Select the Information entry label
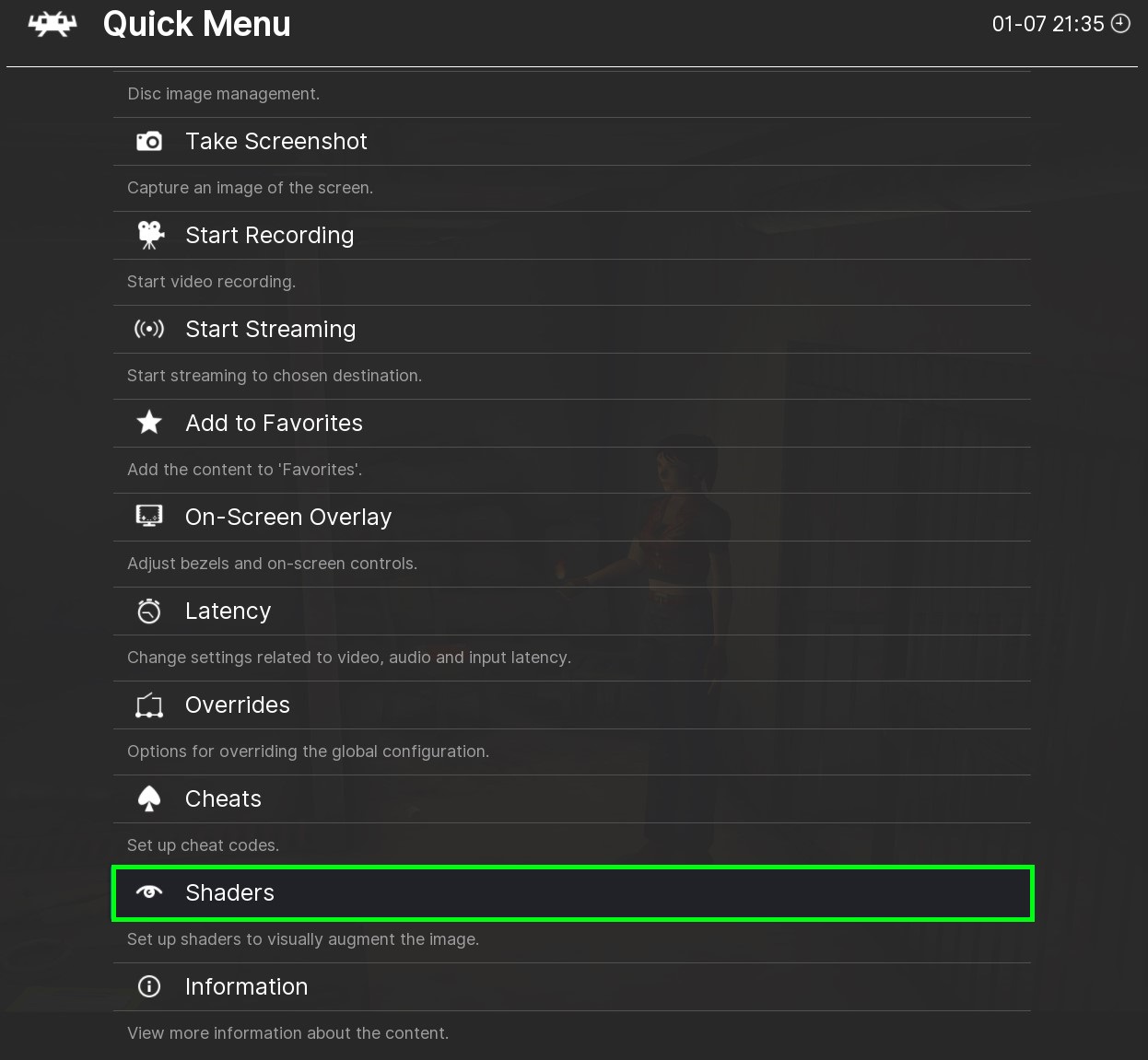The image size is (1148, 1060). (x=246, y=986)
